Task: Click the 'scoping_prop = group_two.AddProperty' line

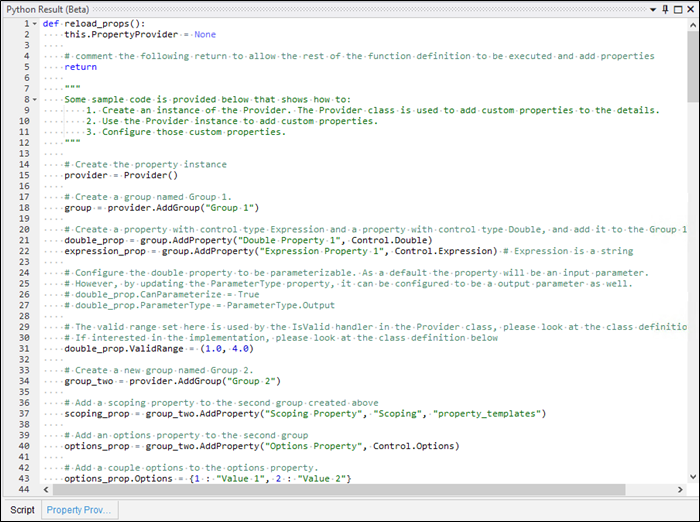Action: click(x=305, y=413)
